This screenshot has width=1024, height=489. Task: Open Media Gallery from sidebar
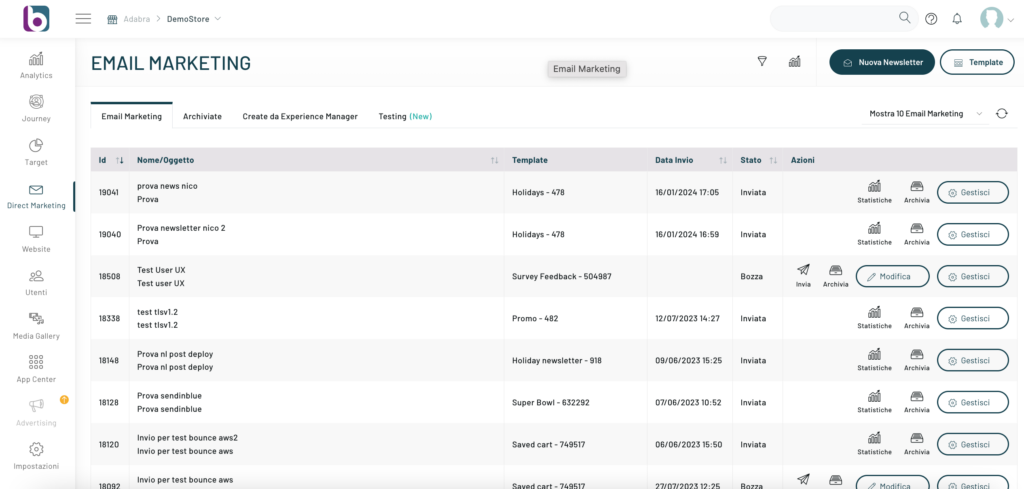coord(36,325)
